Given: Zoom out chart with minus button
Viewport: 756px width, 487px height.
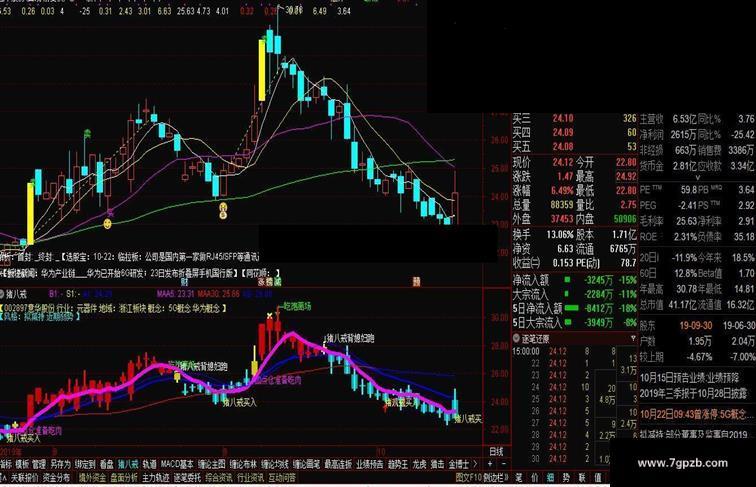Looking at the screenshot, I should (503, 464).
